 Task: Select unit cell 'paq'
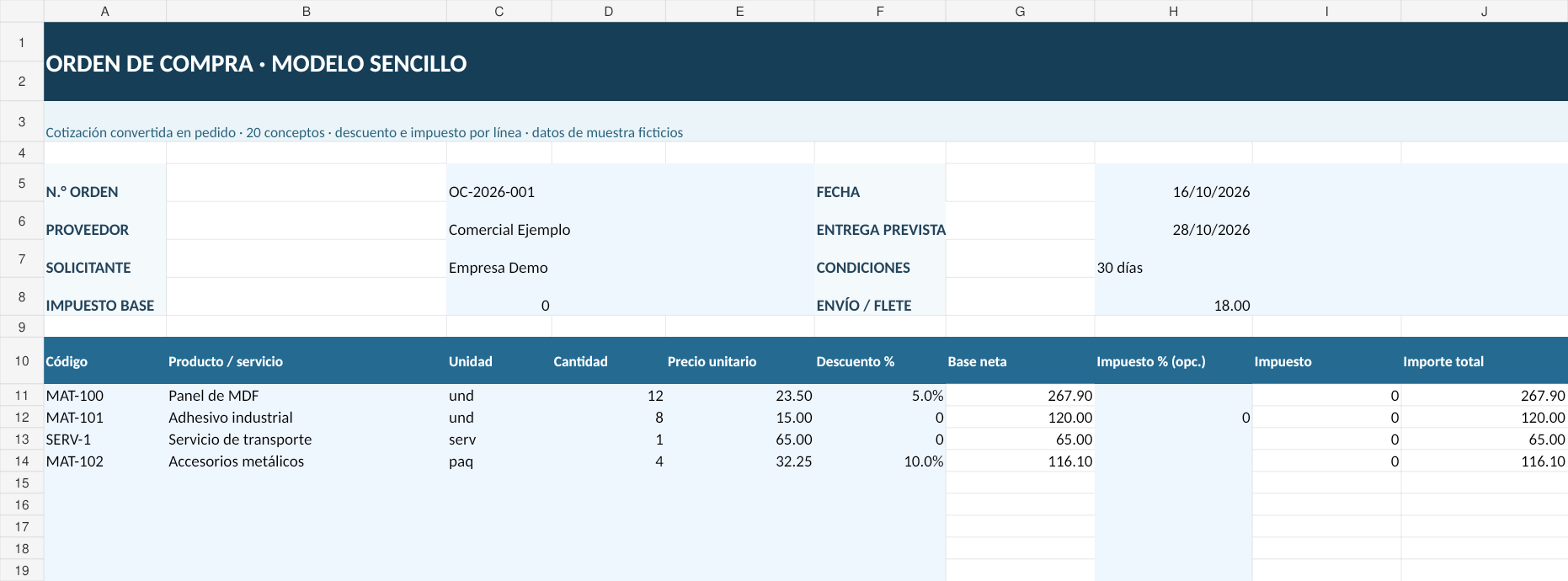(x=499, y=461)
